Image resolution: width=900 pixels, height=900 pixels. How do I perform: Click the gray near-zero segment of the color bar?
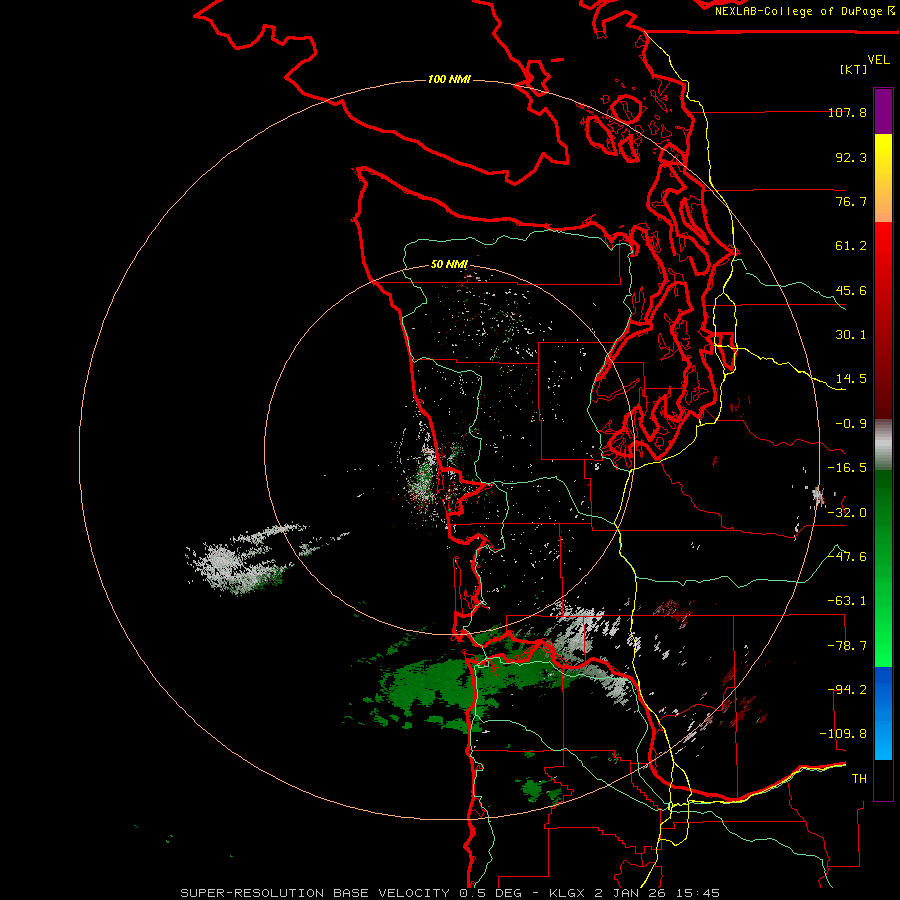(x=883, y=442)
